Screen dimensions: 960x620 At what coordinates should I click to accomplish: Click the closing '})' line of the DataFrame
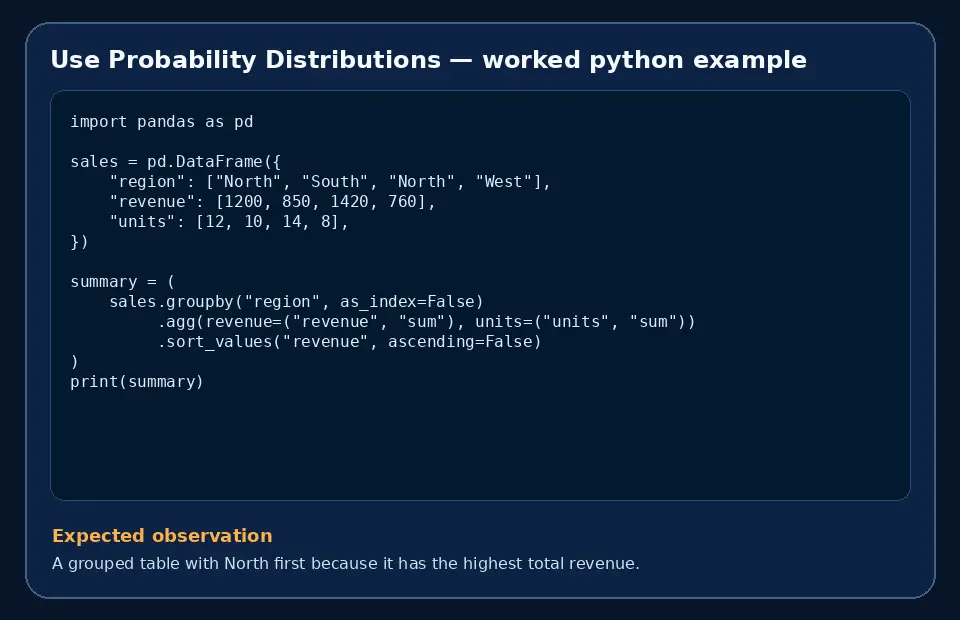80,242
